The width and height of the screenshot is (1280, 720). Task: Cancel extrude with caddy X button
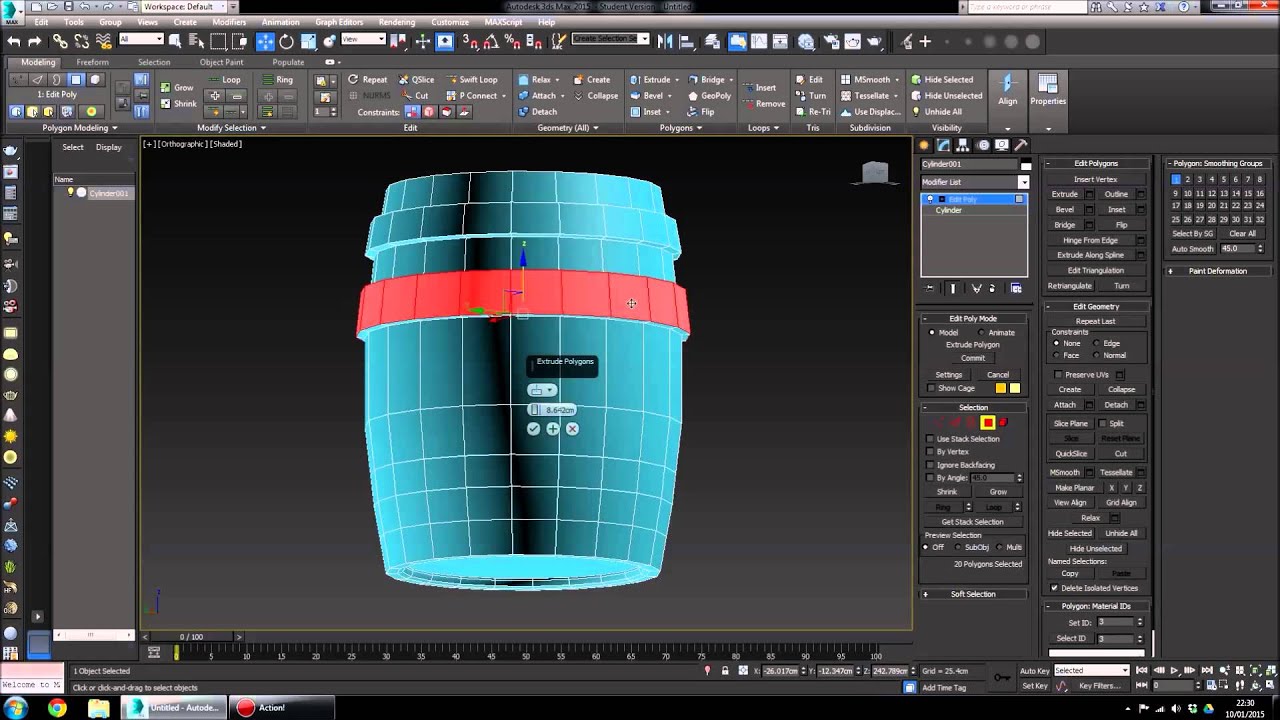[x=572, y=428]
